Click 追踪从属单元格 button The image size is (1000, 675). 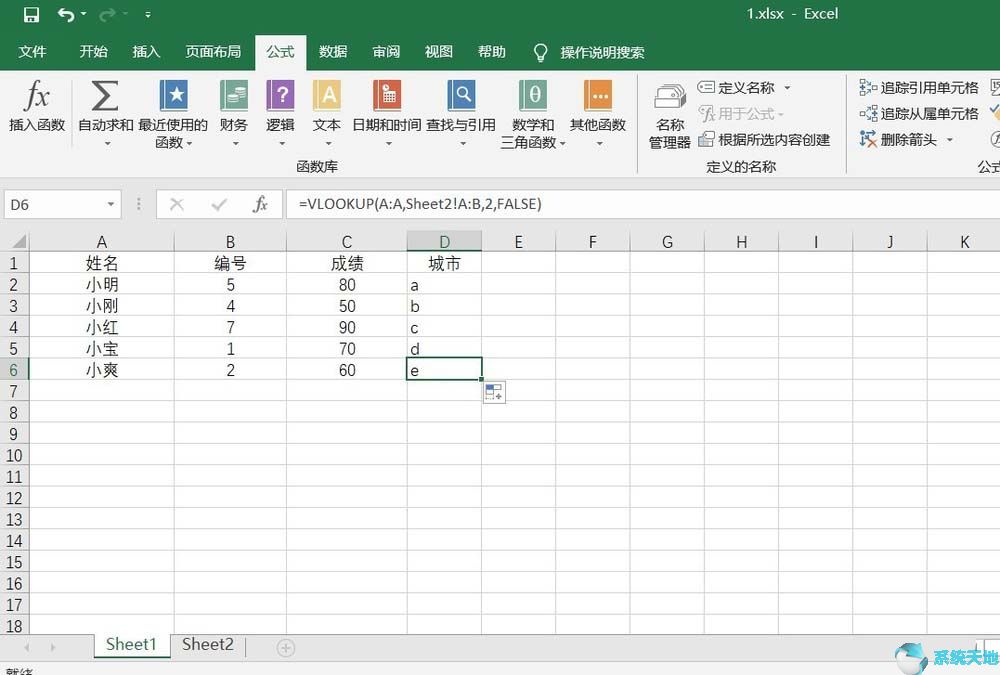(918, 114)
